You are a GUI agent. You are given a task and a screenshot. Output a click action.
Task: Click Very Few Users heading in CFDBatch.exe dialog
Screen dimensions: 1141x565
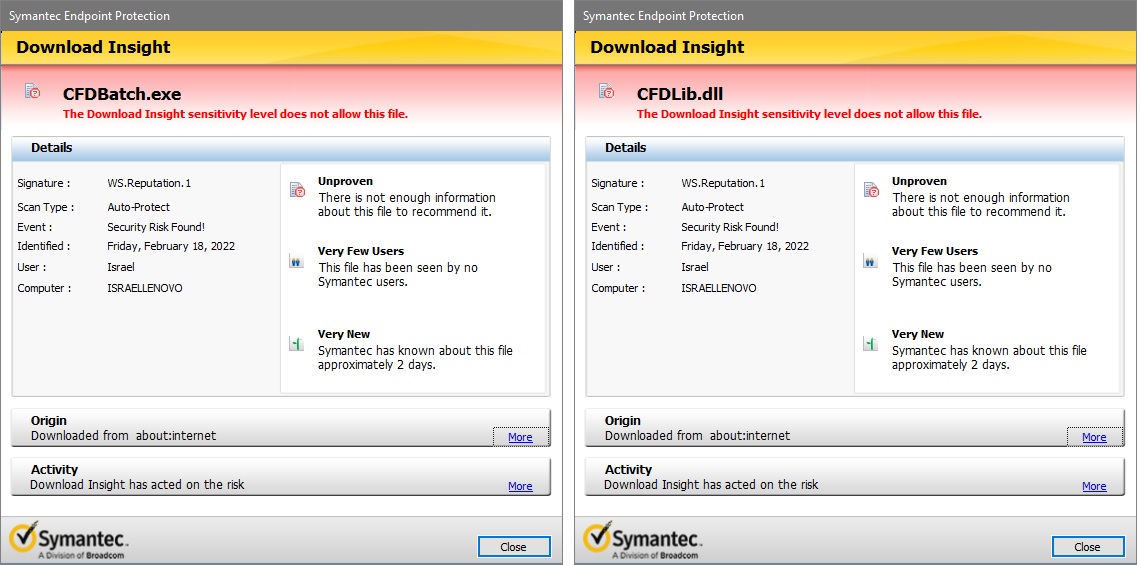click(x=361, y=251)
